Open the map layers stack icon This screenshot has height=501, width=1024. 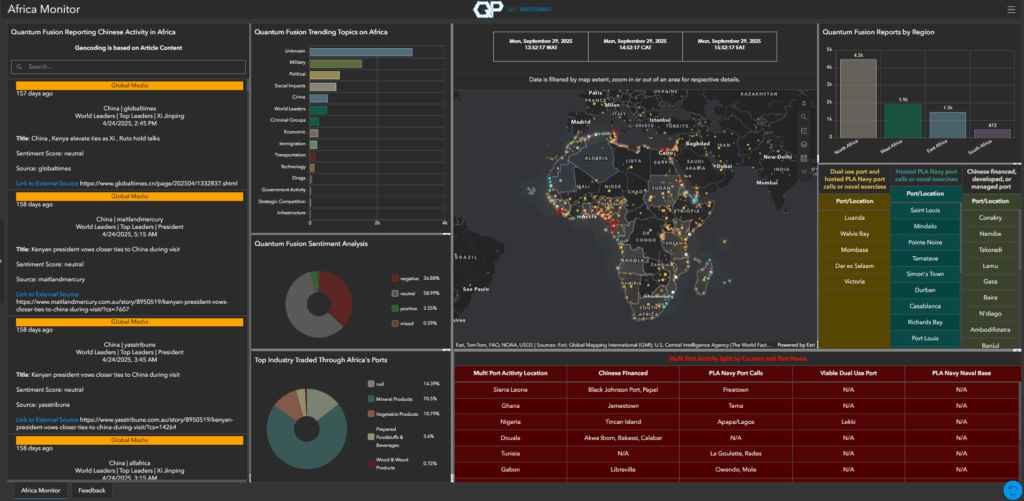(804, 143)
